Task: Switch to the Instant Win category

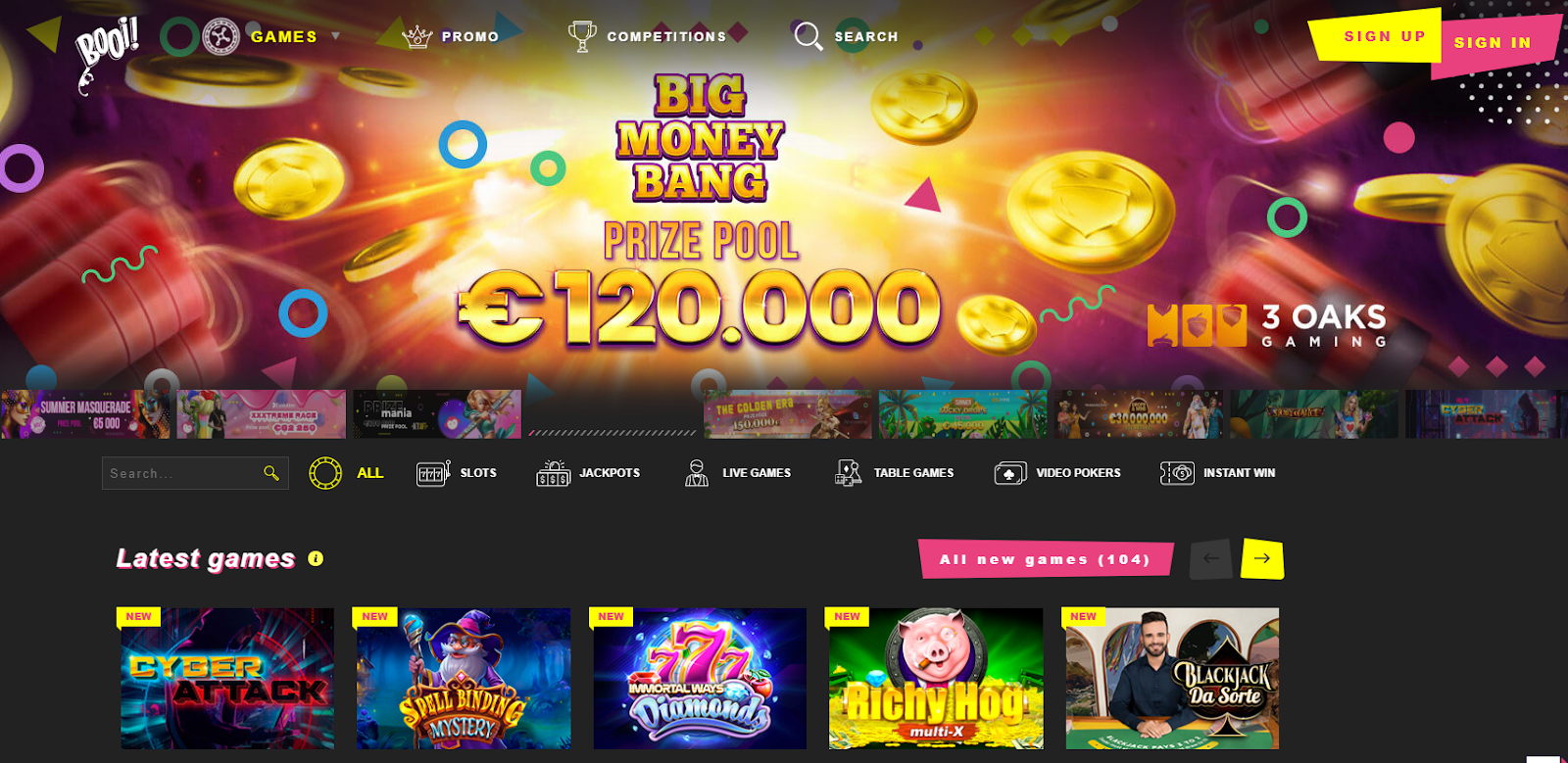Action: pos(1218,473)
